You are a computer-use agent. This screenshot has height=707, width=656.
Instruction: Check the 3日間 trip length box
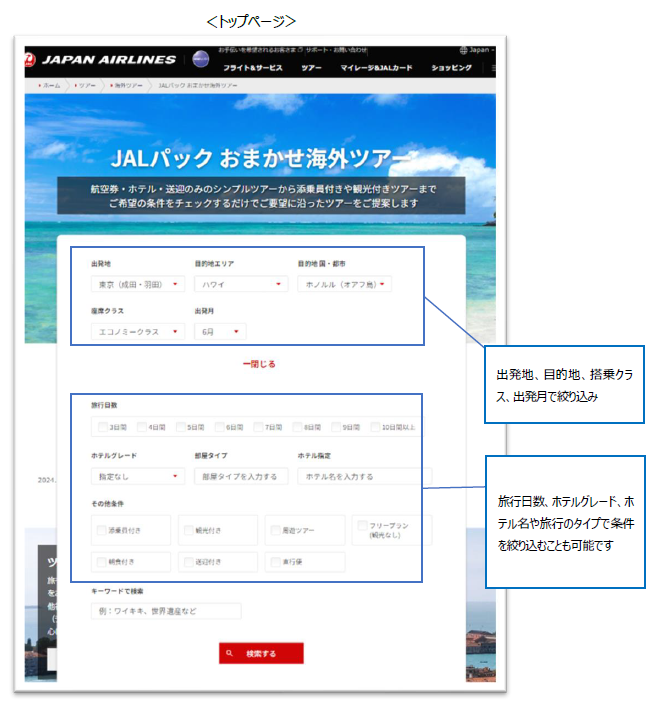click(x=103, y=427)
